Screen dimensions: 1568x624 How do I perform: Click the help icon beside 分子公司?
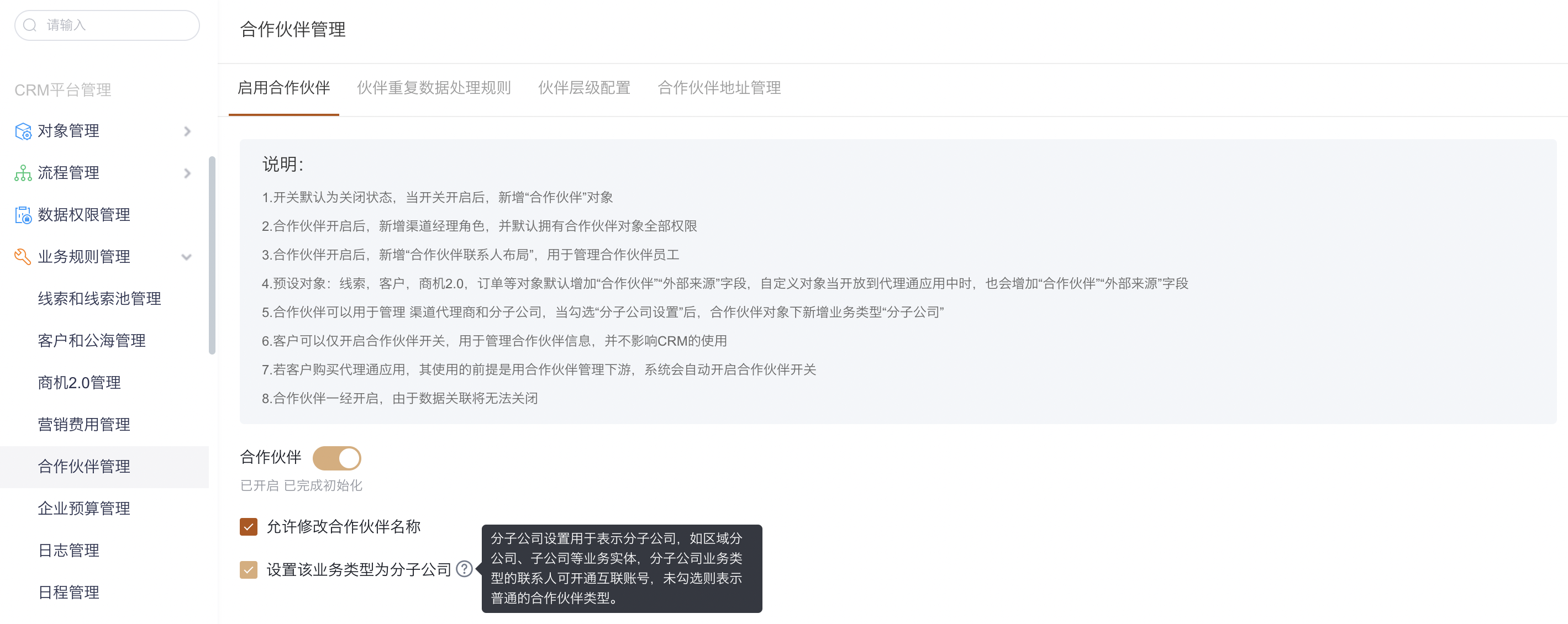pos(465,569)
